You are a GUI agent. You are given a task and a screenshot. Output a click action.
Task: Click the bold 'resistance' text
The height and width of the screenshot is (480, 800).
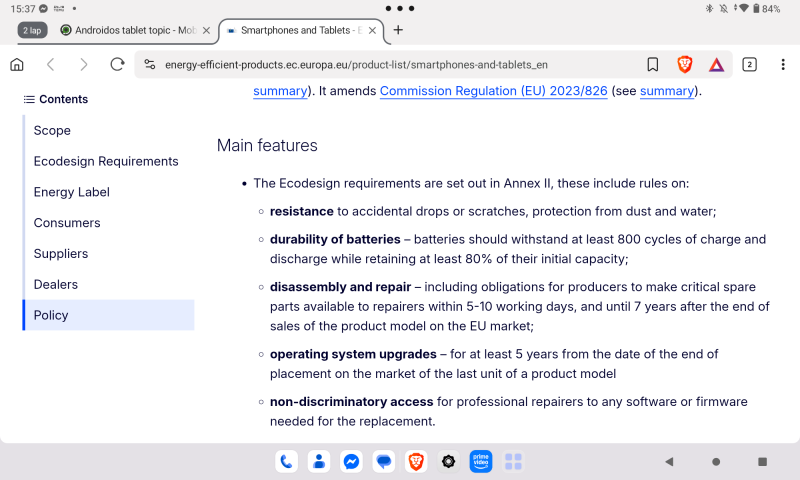[x=302, y=211]
